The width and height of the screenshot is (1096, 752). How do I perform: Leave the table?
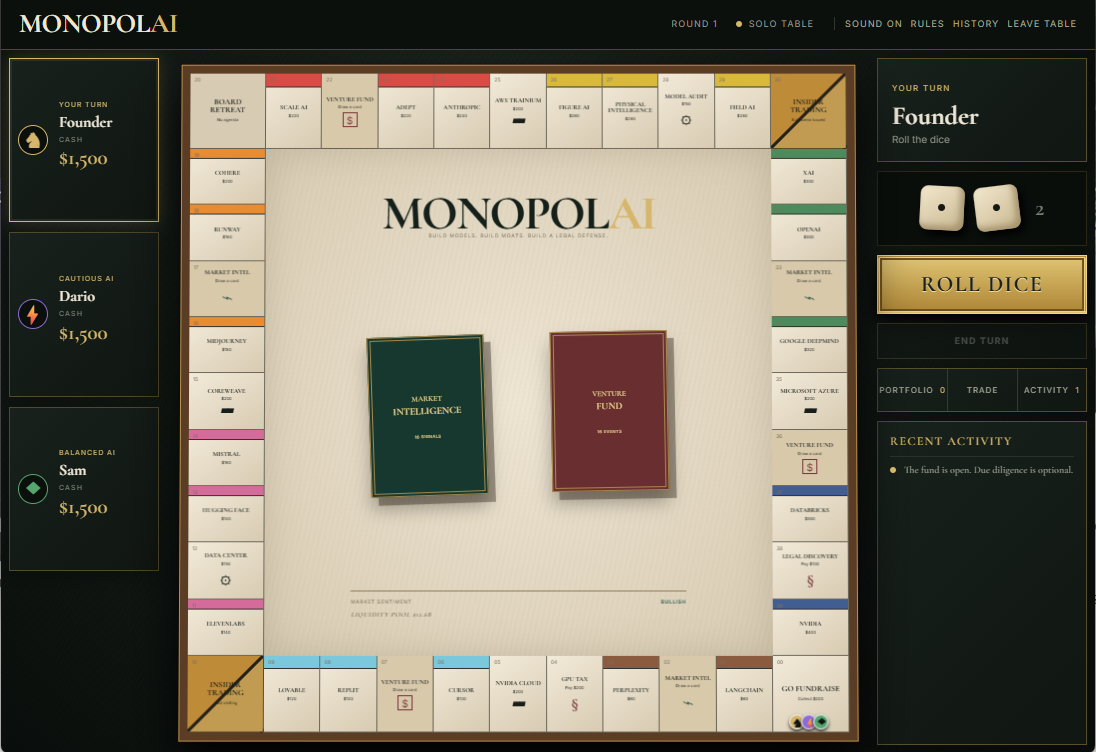(1041, 24)
